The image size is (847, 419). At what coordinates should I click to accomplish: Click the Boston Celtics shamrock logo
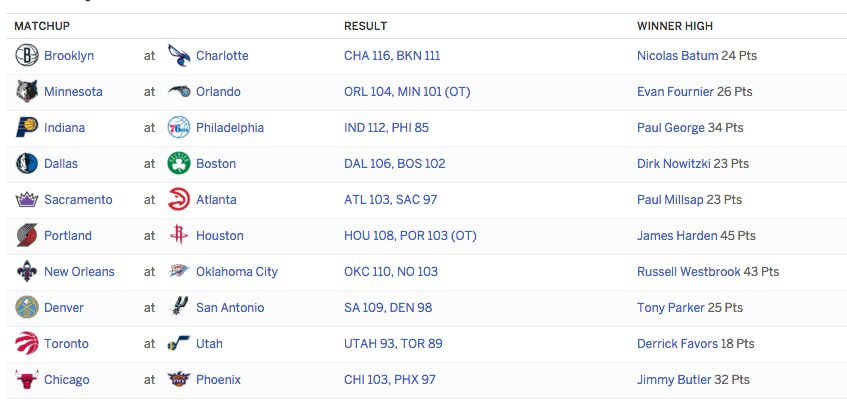click(179, 164)
